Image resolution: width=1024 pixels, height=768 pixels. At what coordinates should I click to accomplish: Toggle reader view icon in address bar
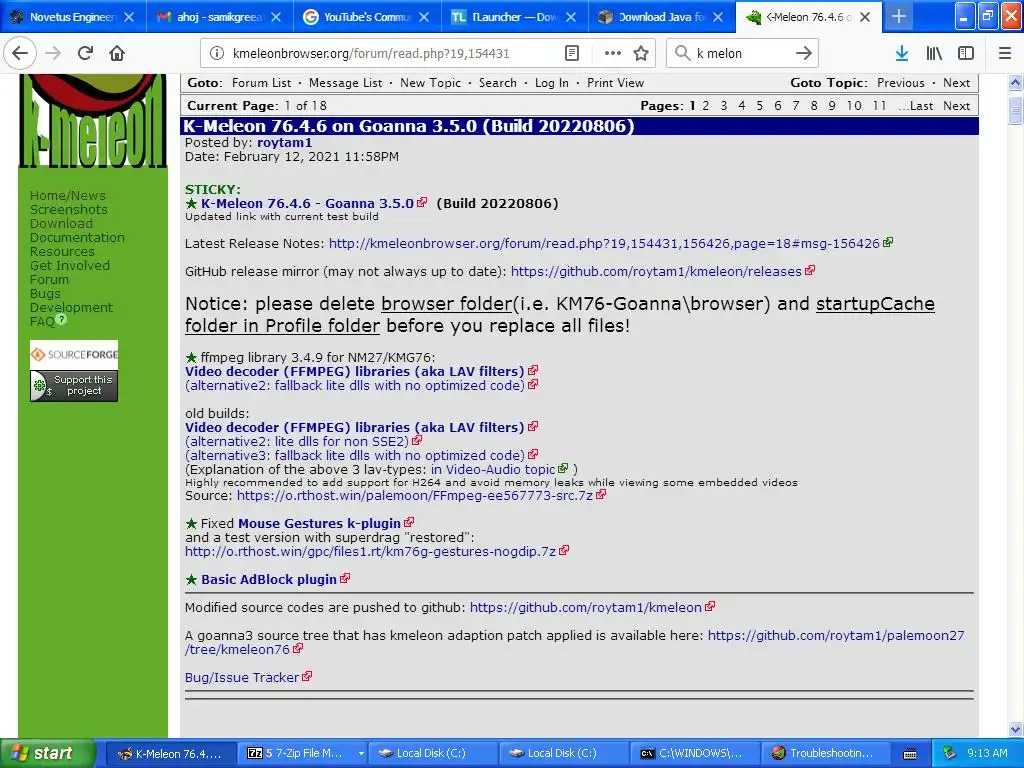(571, 53)
